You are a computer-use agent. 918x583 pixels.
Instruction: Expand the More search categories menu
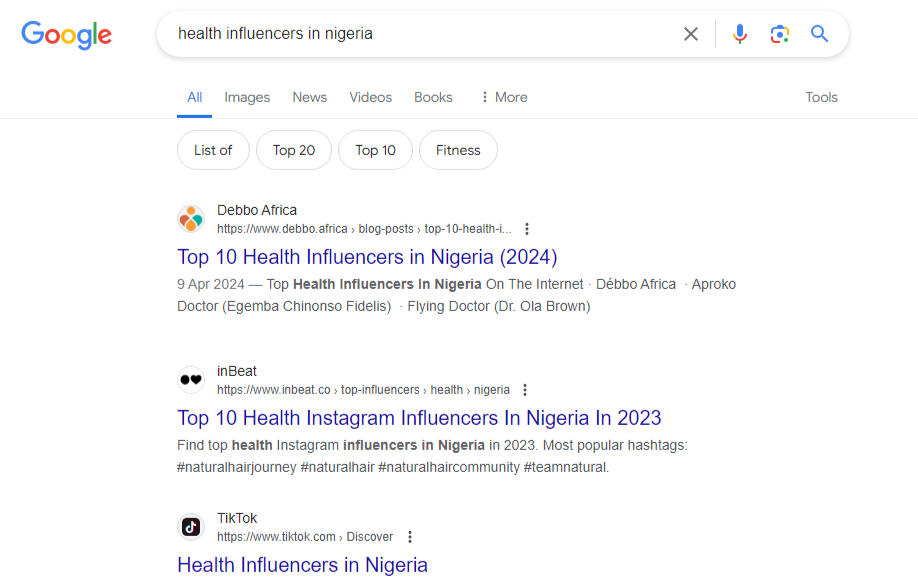tap(503, 97)
